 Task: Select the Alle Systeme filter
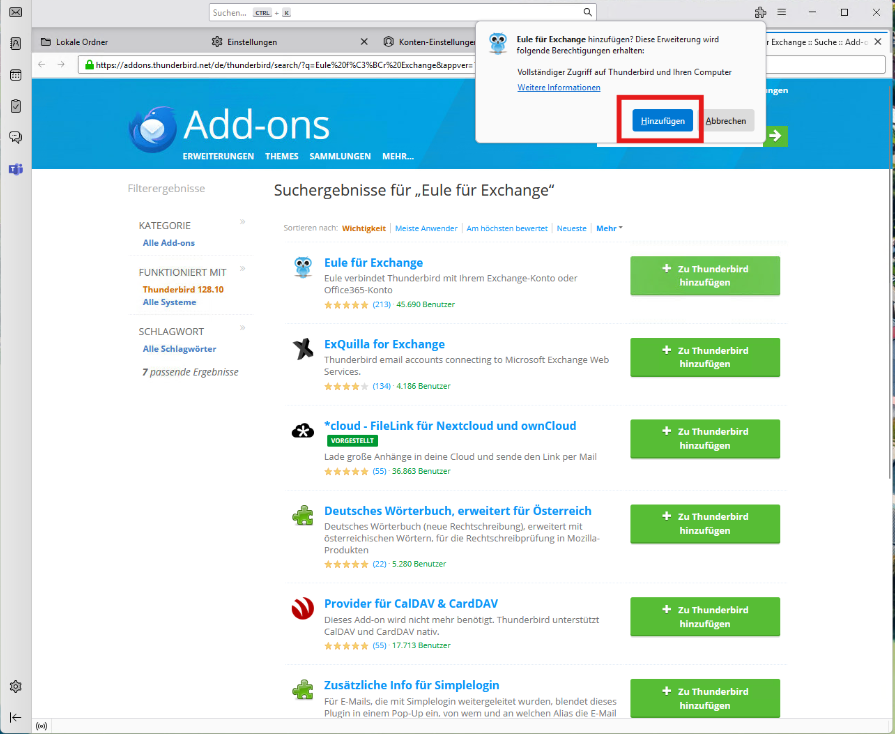pos(169,303)
